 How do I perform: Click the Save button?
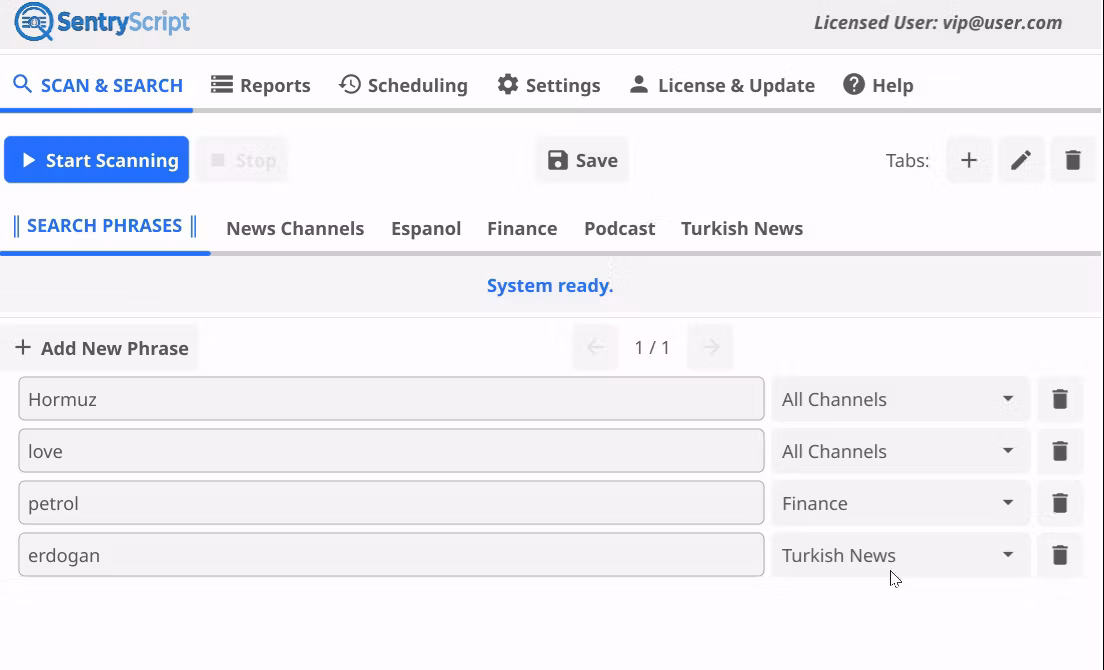pyautogui.click(x=582, y=160)
